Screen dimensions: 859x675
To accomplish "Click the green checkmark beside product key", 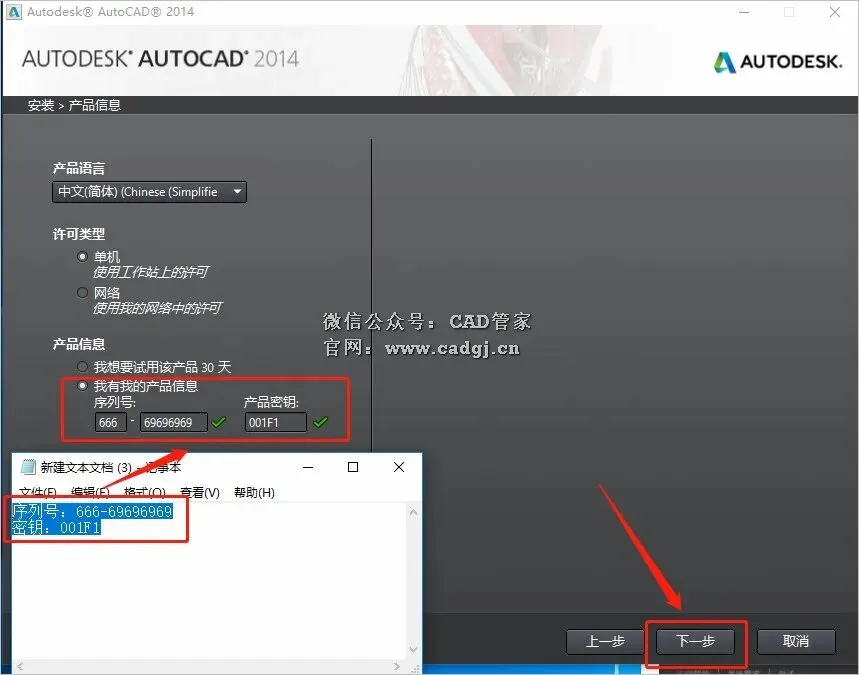I will click(x=320, y=422).
